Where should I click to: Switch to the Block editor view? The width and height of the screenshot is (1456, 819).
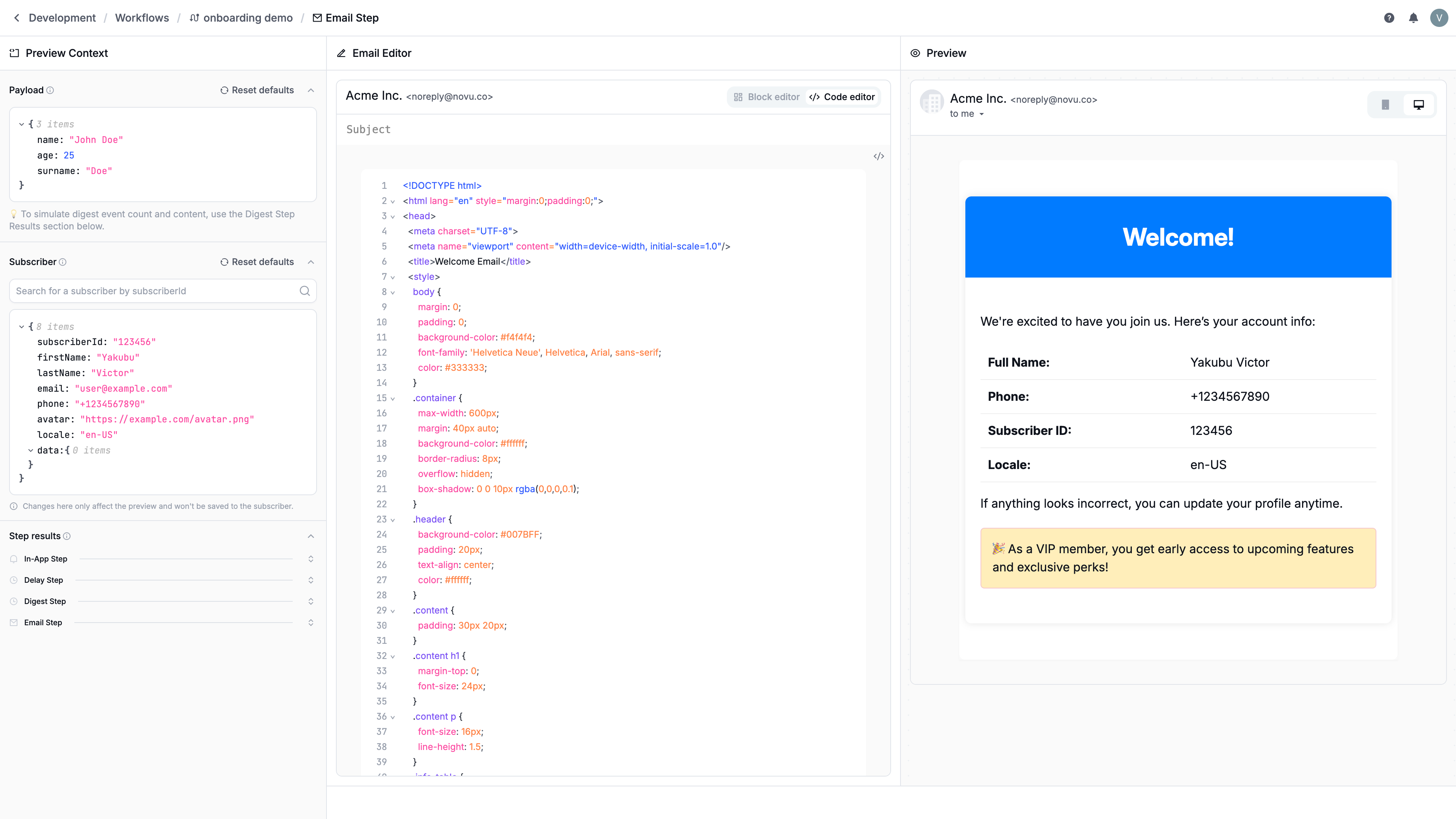click(767, 97)
